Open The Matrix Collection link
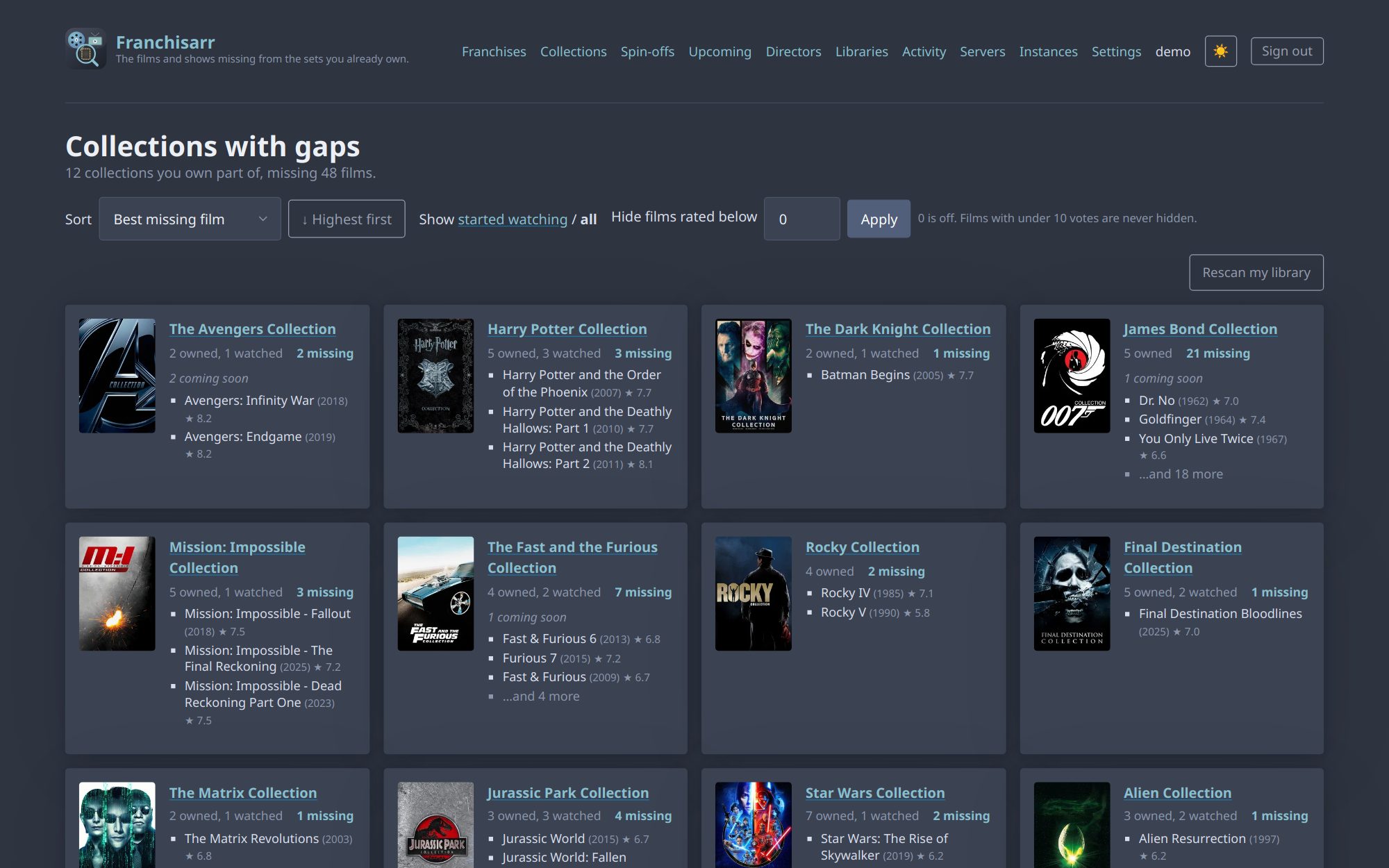The image size is (1389, 868). click(242, 793)
